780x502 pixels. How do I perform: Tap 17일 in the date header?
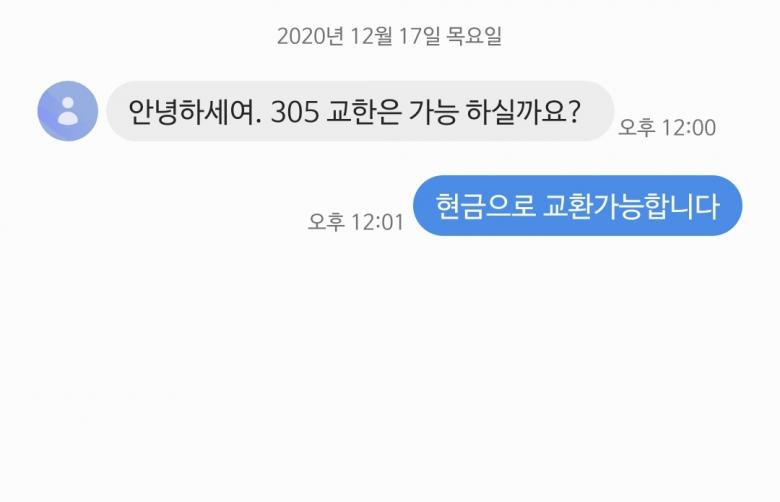(419, 36)
